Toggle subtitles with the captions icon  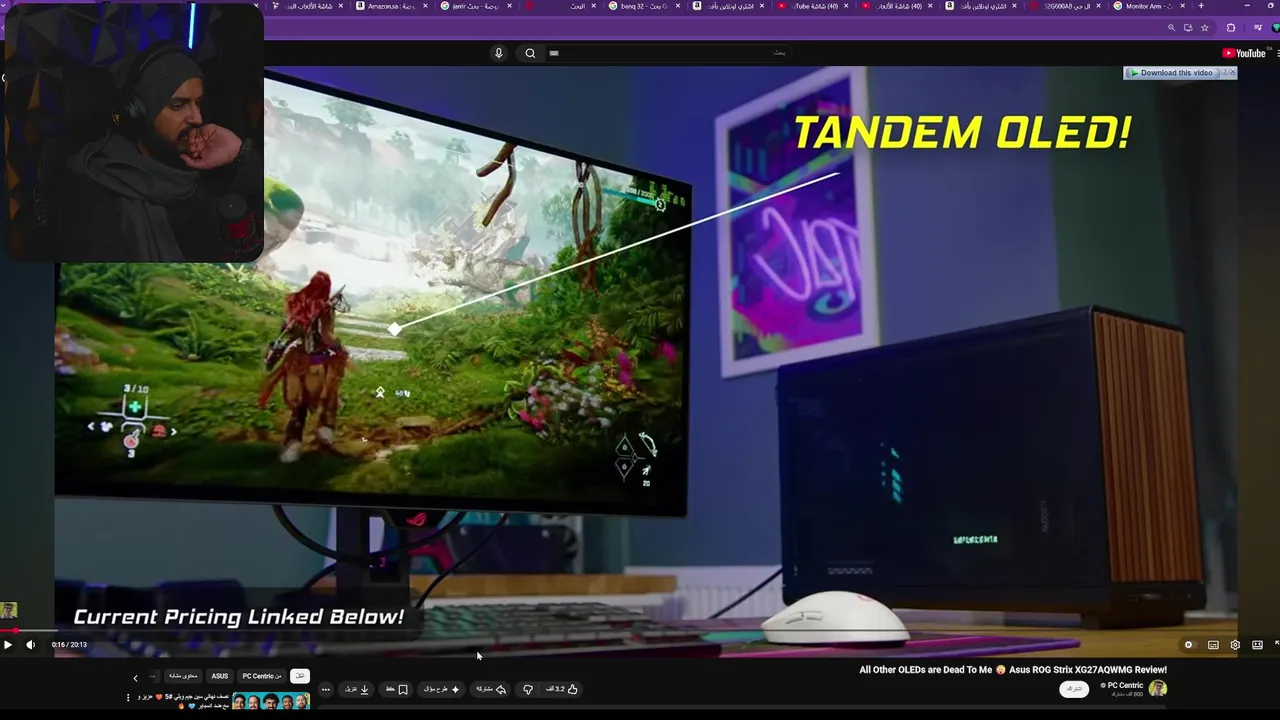[x=1213, y=645]
